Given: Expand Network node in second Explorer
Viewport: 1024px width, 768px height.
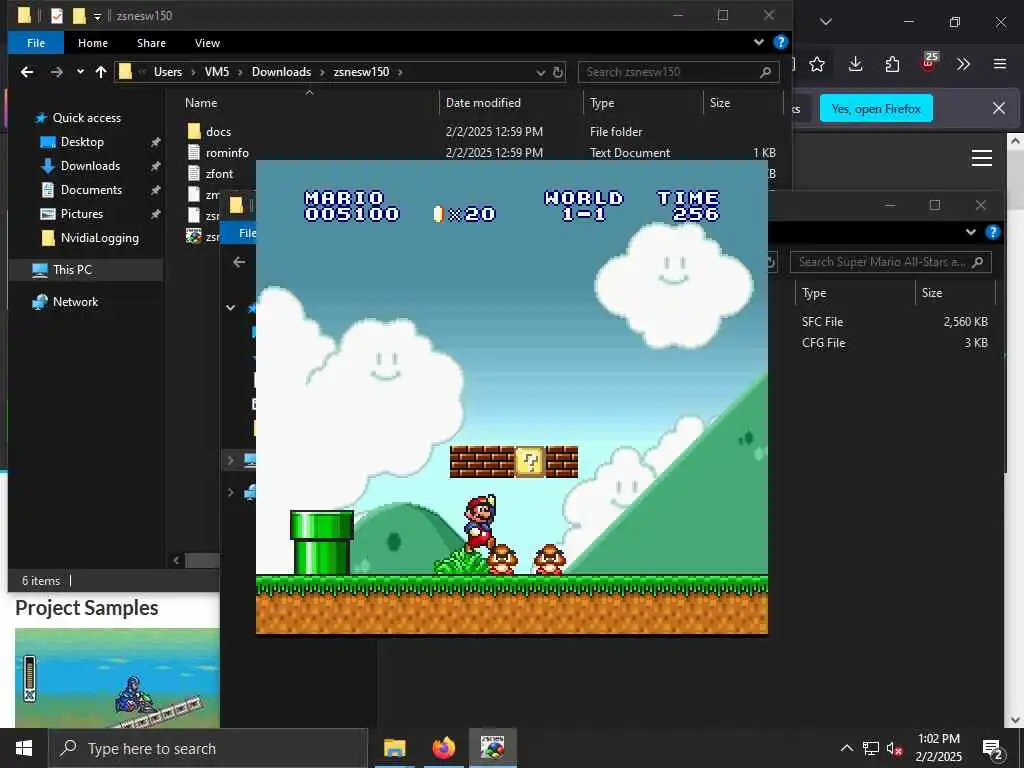Looking at the screenshot, I should (231, 492).
